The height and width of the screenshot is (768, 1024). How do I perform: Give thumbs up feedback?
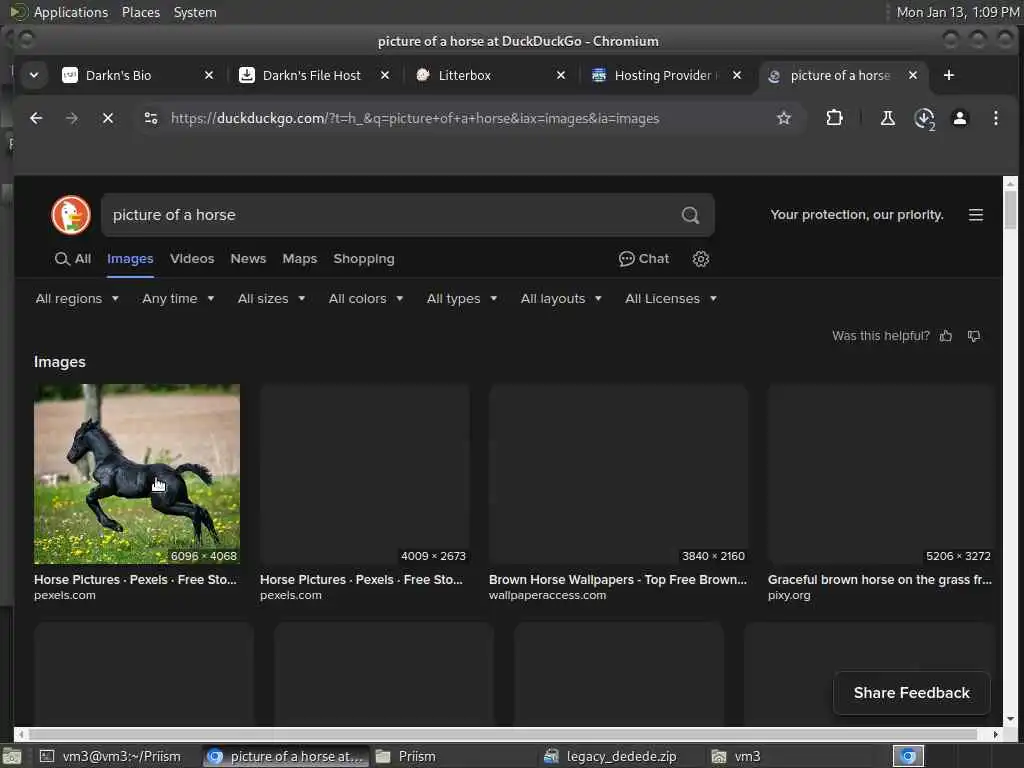click(x=946, y=336)
